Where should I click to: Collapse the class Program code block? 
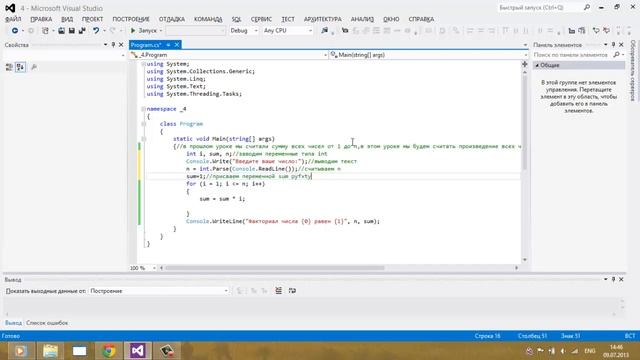coord(143,124)
